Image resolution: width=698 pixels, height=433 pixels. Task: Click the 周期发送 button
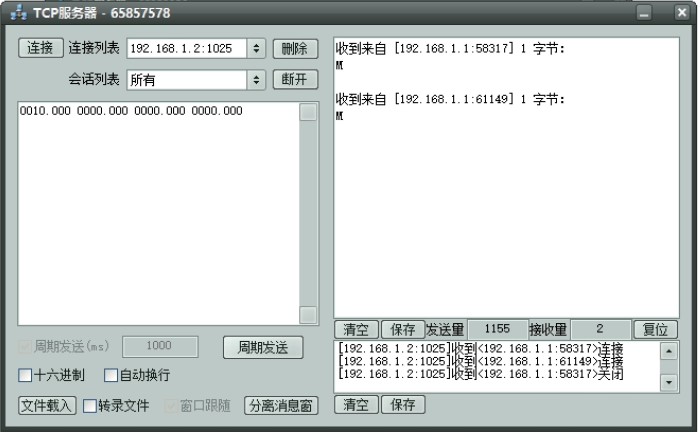pos(263,348)
